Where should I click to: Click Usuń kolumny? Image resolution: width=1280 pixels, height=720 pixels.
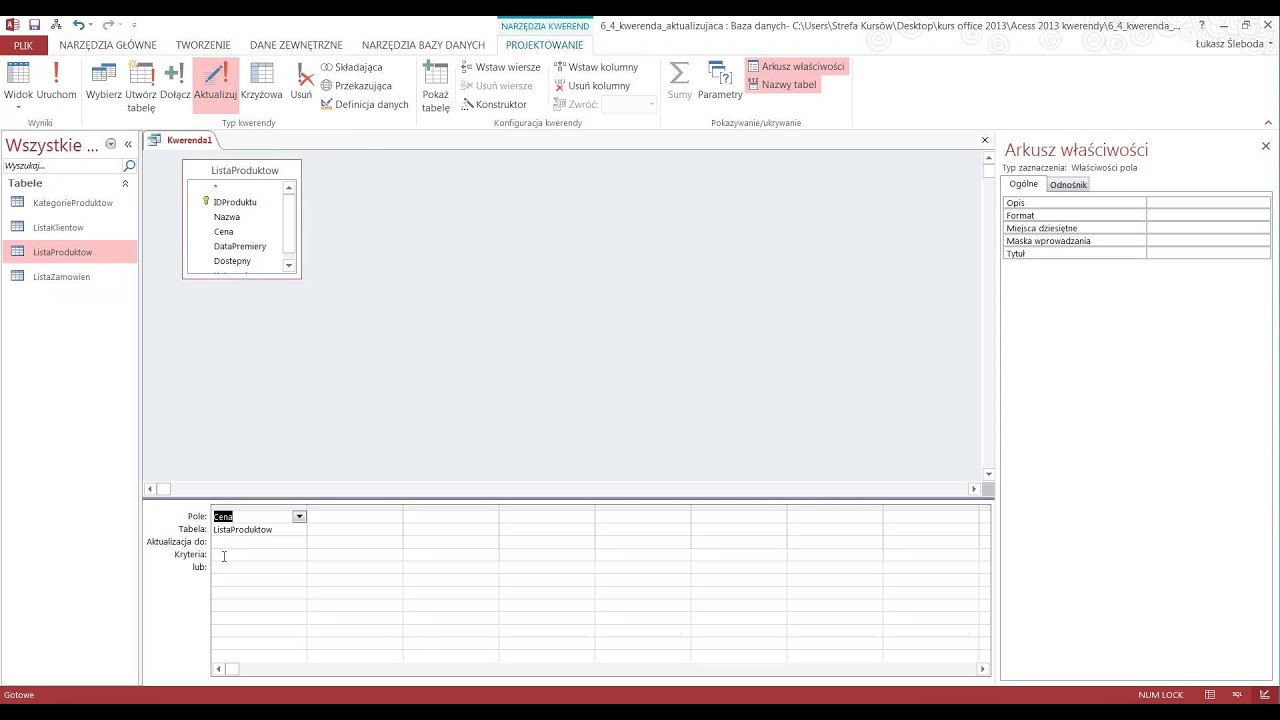[x=591, y=86]
